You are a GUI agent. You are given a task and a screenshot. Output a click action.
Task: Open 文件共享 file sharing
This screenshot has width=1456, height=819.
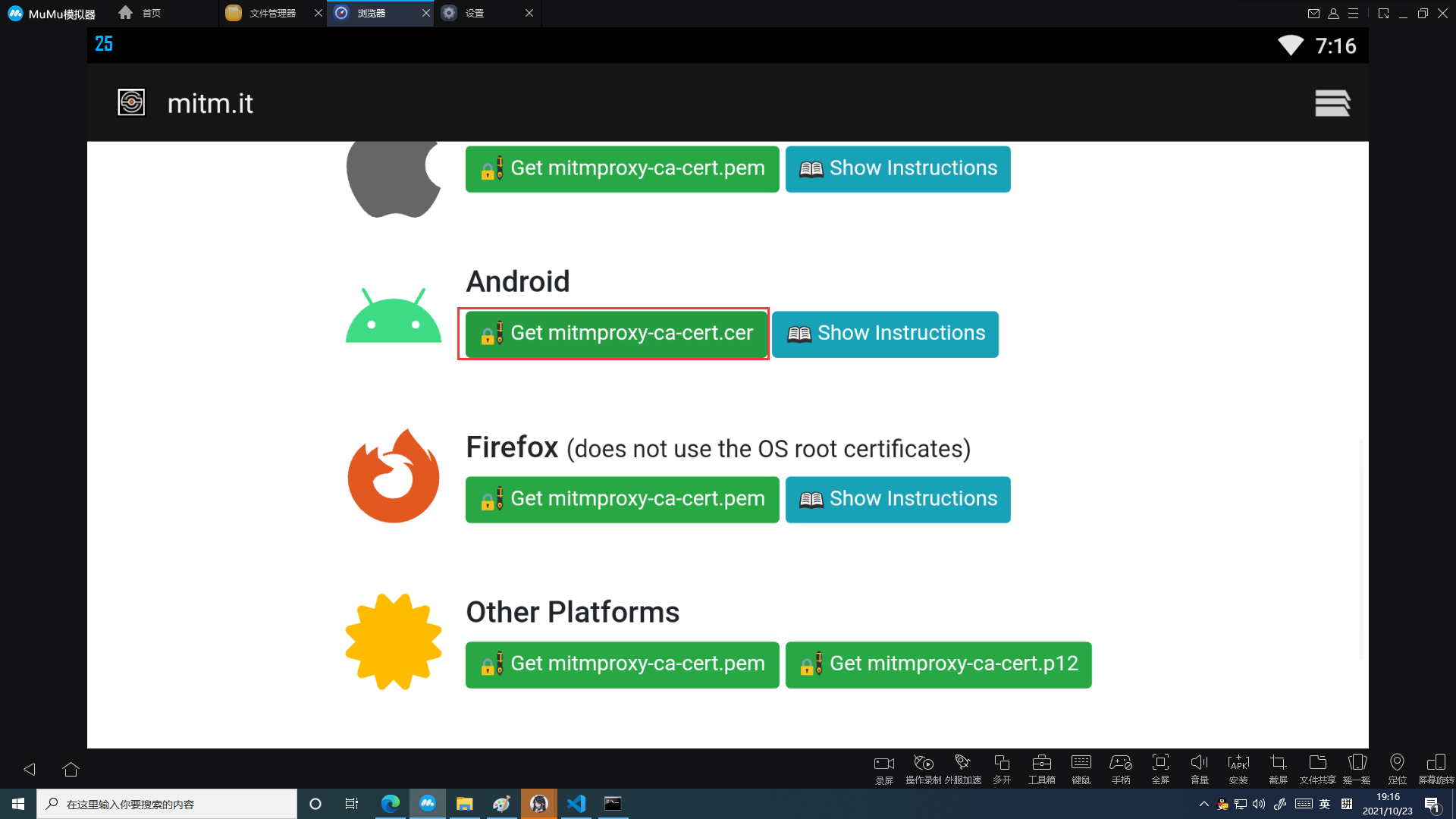tap(1318, 769)
